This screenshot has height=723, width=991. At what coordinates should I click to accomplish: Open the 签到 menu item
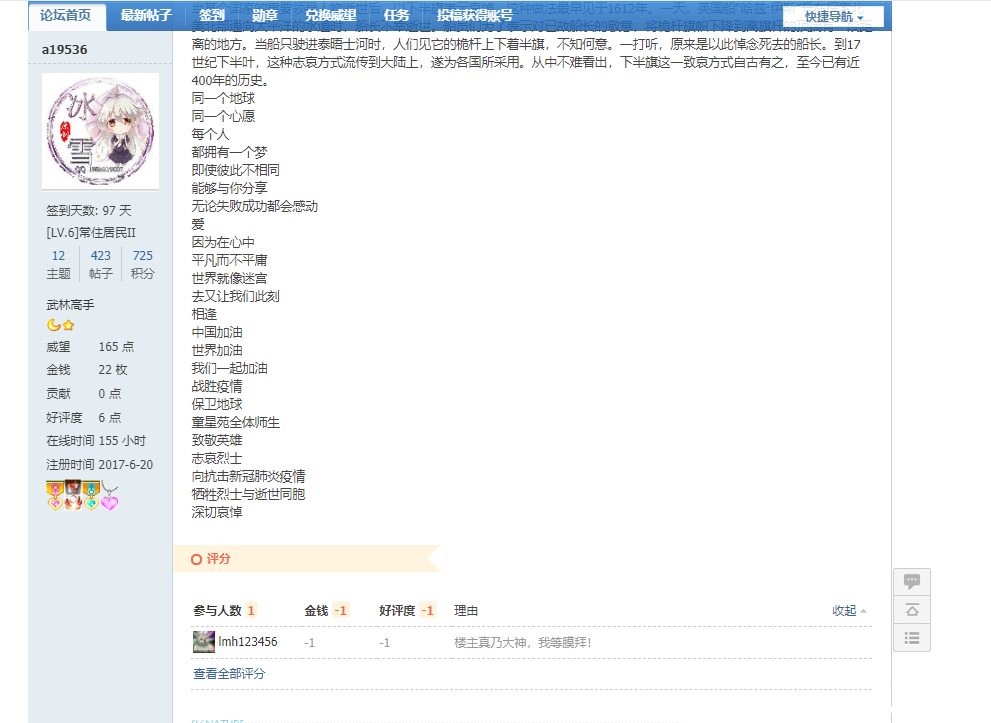pyautogui.click(x=212, y=16)
